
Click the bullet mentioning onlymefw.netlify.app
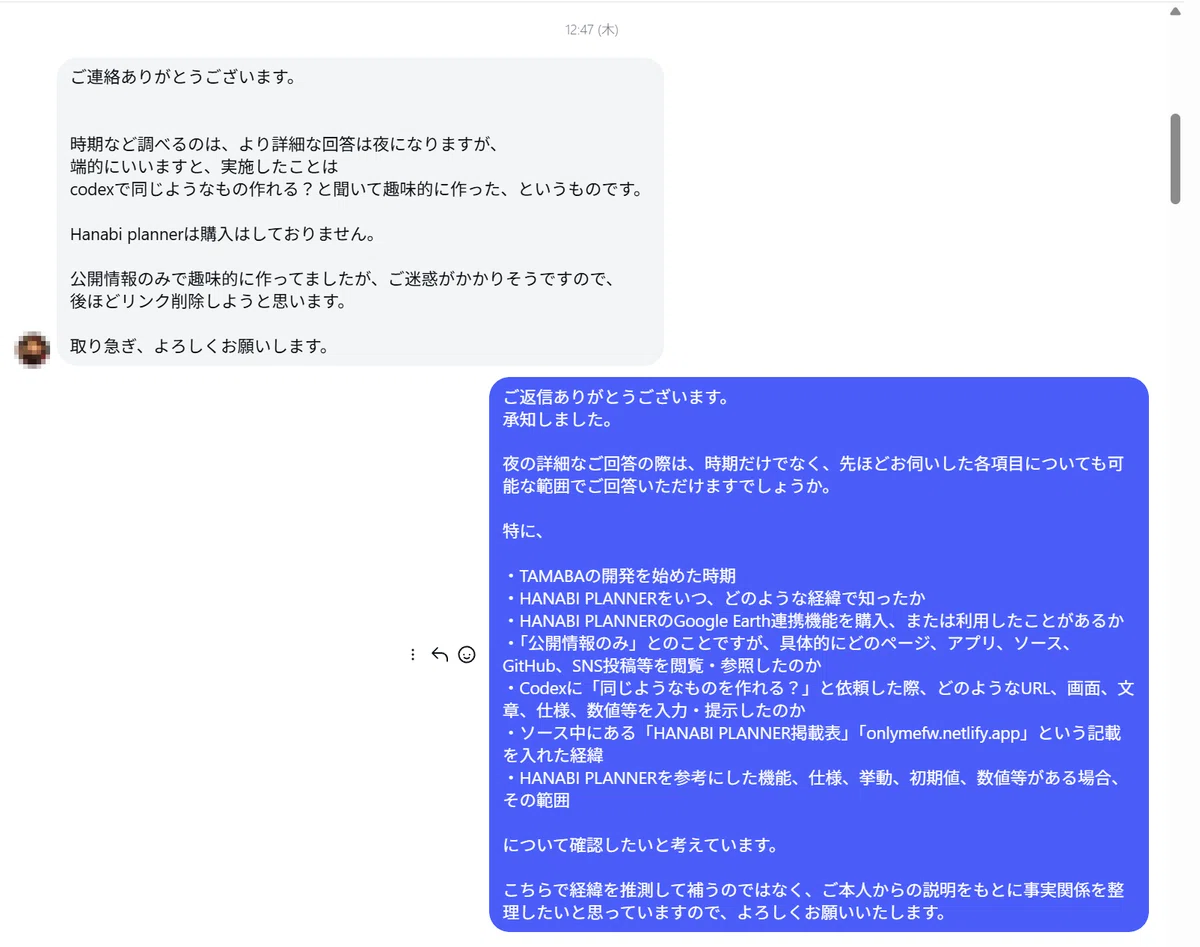pos(811,745)
